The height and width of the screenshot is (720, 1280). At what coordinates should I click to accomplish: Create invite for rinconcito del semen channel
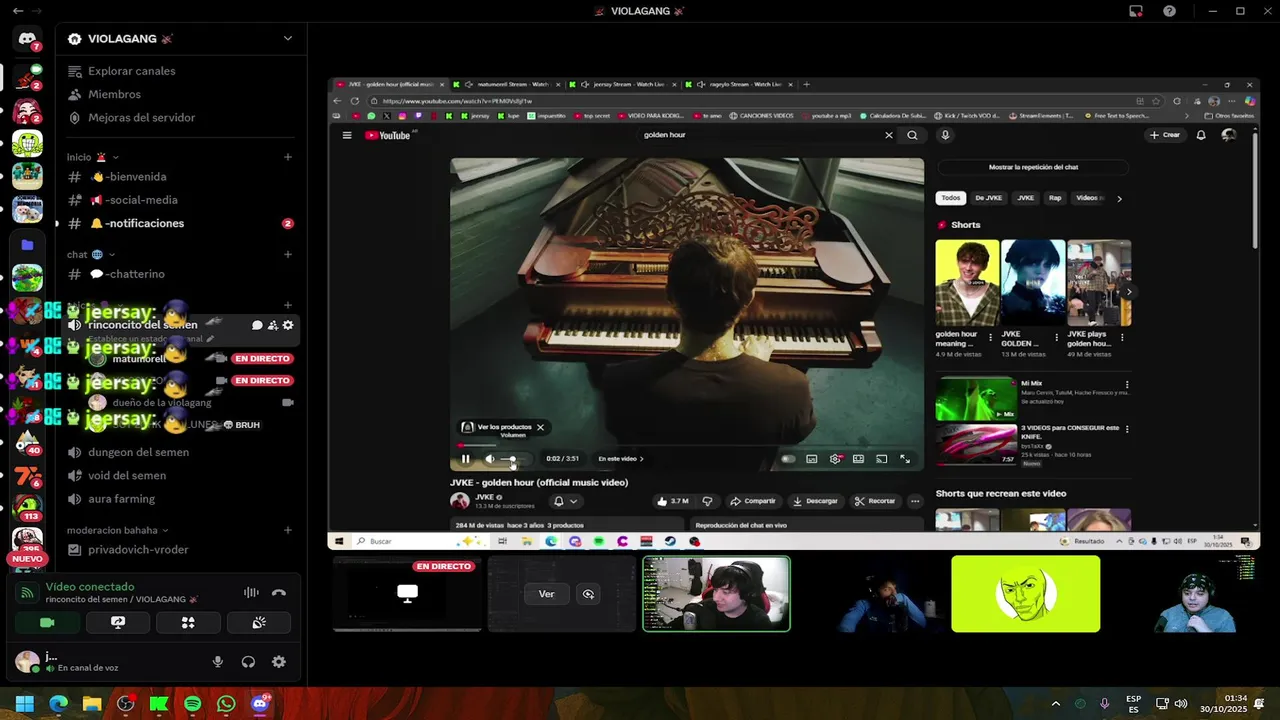pos(272,325)
